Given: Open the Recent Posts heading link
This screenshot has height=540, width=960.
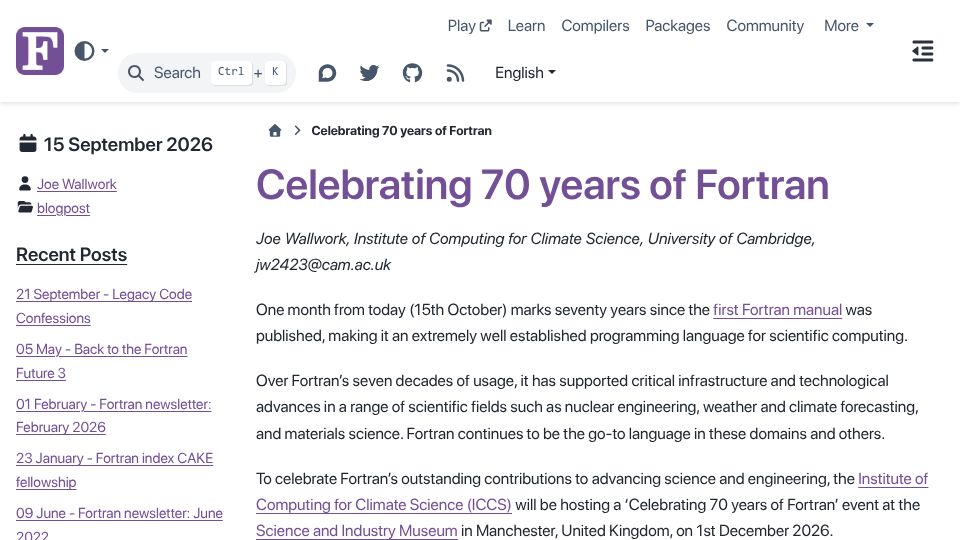Looking at the screenshot, I should point(72,255).
